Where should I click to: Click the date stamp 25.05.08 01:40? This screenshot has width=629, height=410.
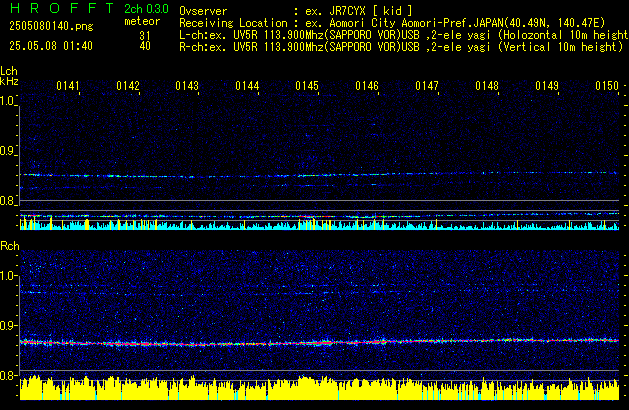[x=51, y=46]
